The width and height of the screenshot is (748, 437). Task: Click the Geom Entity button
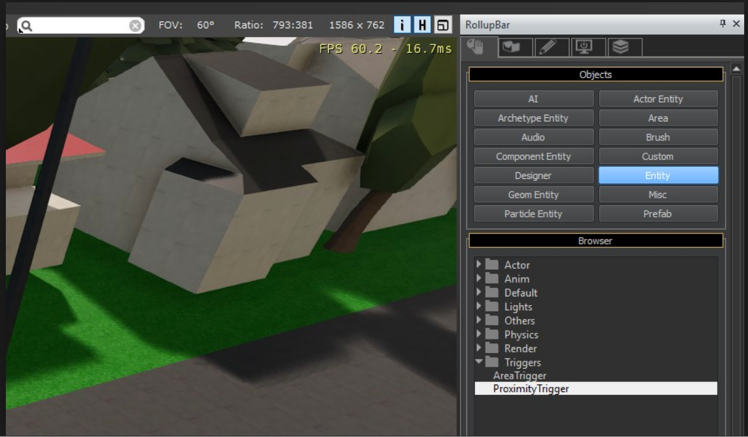[534, 194]
